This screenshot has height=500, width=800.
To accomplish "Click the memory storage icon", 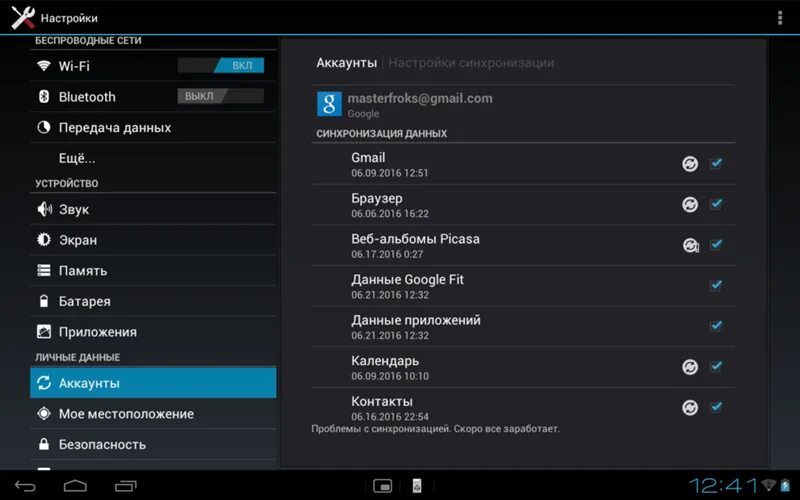I will coord(44,270).
